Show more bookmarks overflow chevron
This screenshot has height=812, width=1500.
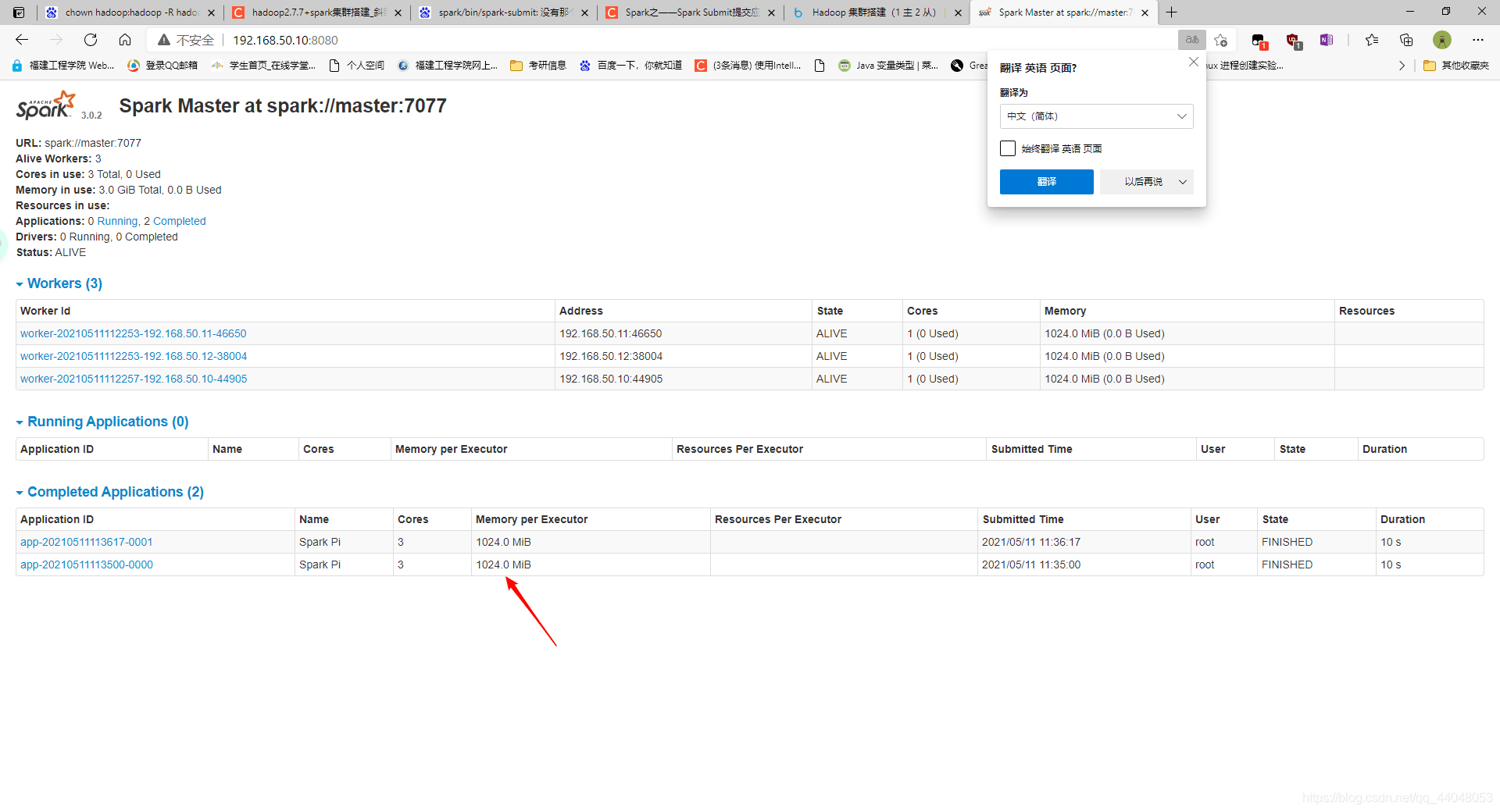click(1402, 66)
